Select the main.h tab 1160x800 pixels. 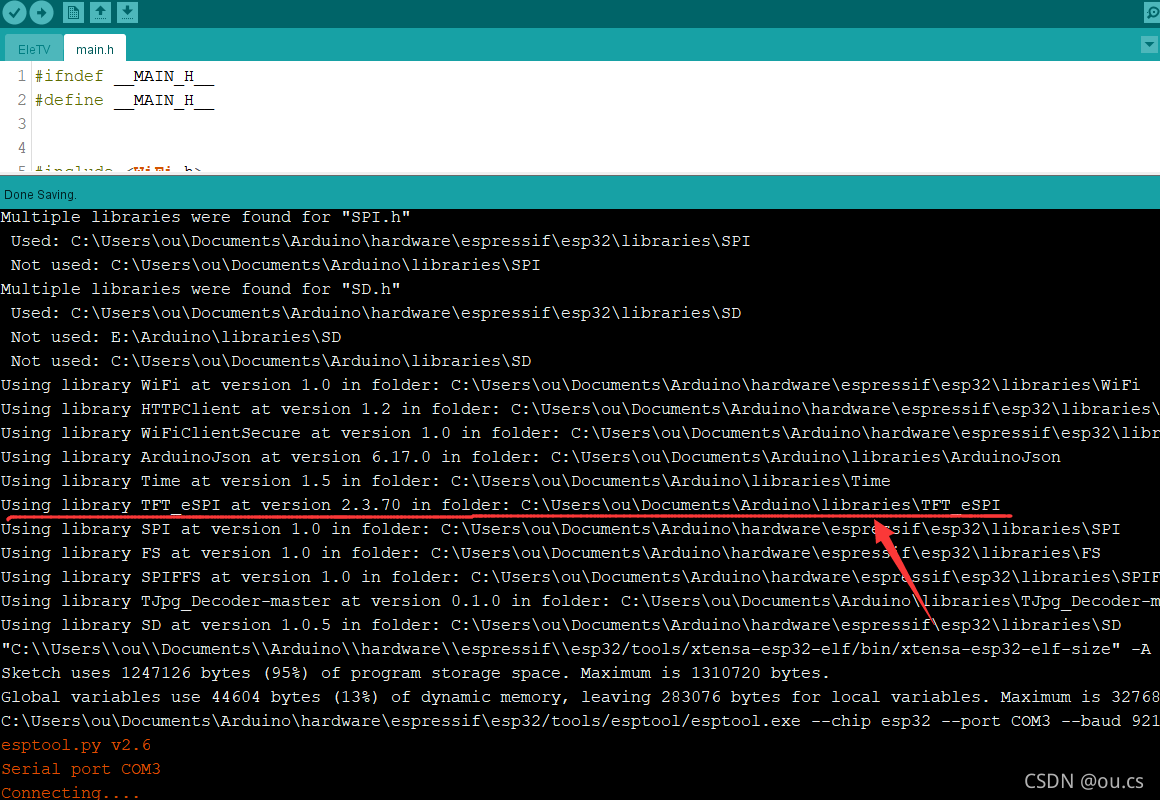(x=95, y=49)
